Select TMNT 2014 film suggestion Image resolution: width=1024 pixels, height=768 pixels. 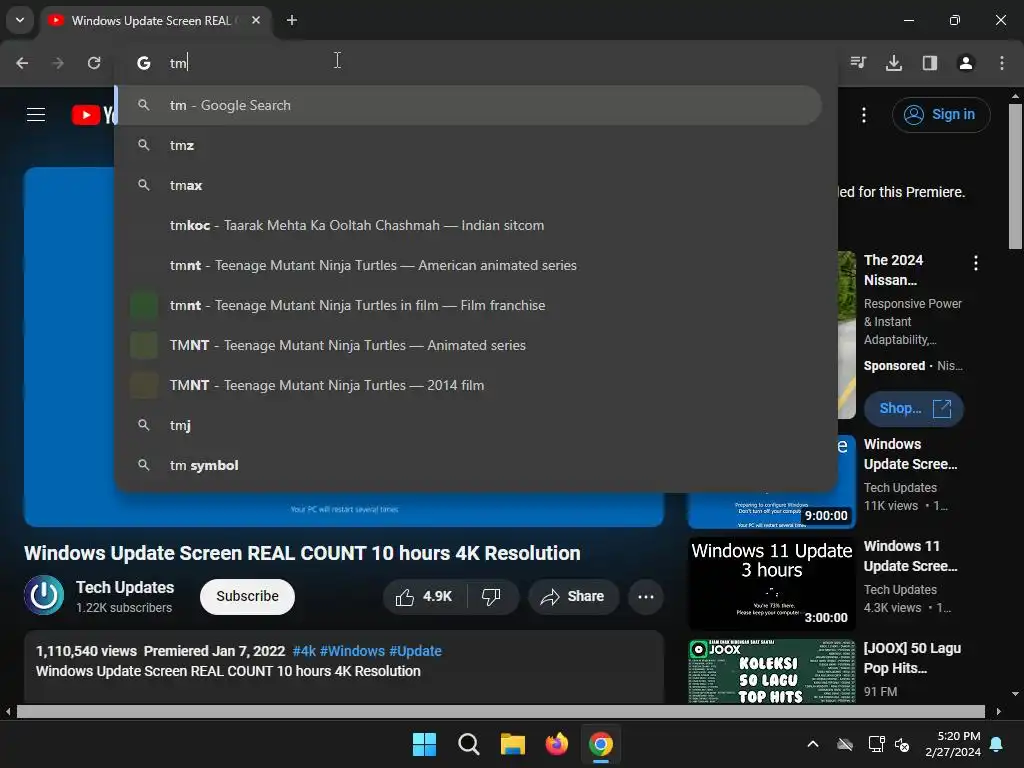tap(468, 385)
